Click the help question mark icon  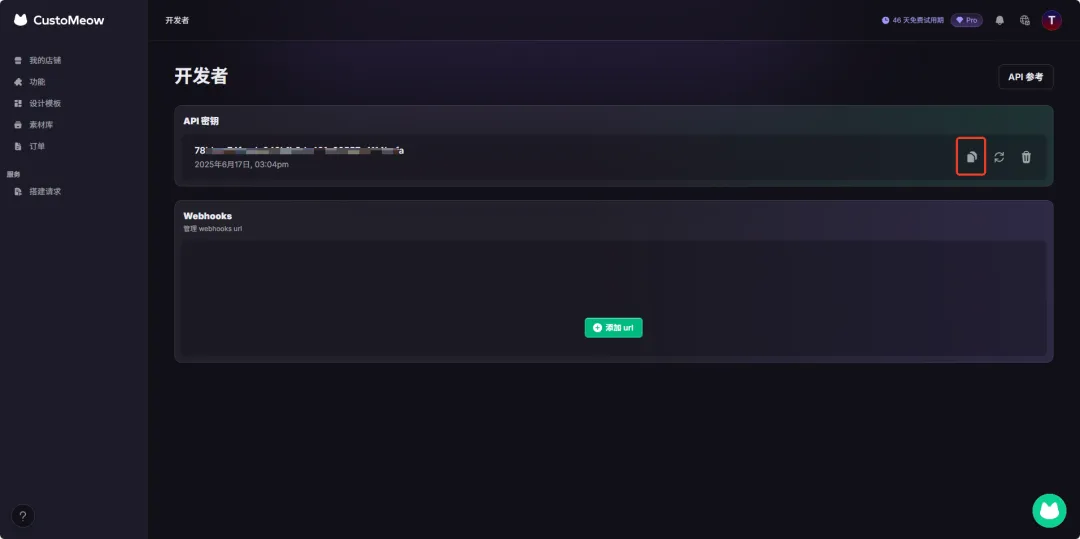tap(23, 515)
